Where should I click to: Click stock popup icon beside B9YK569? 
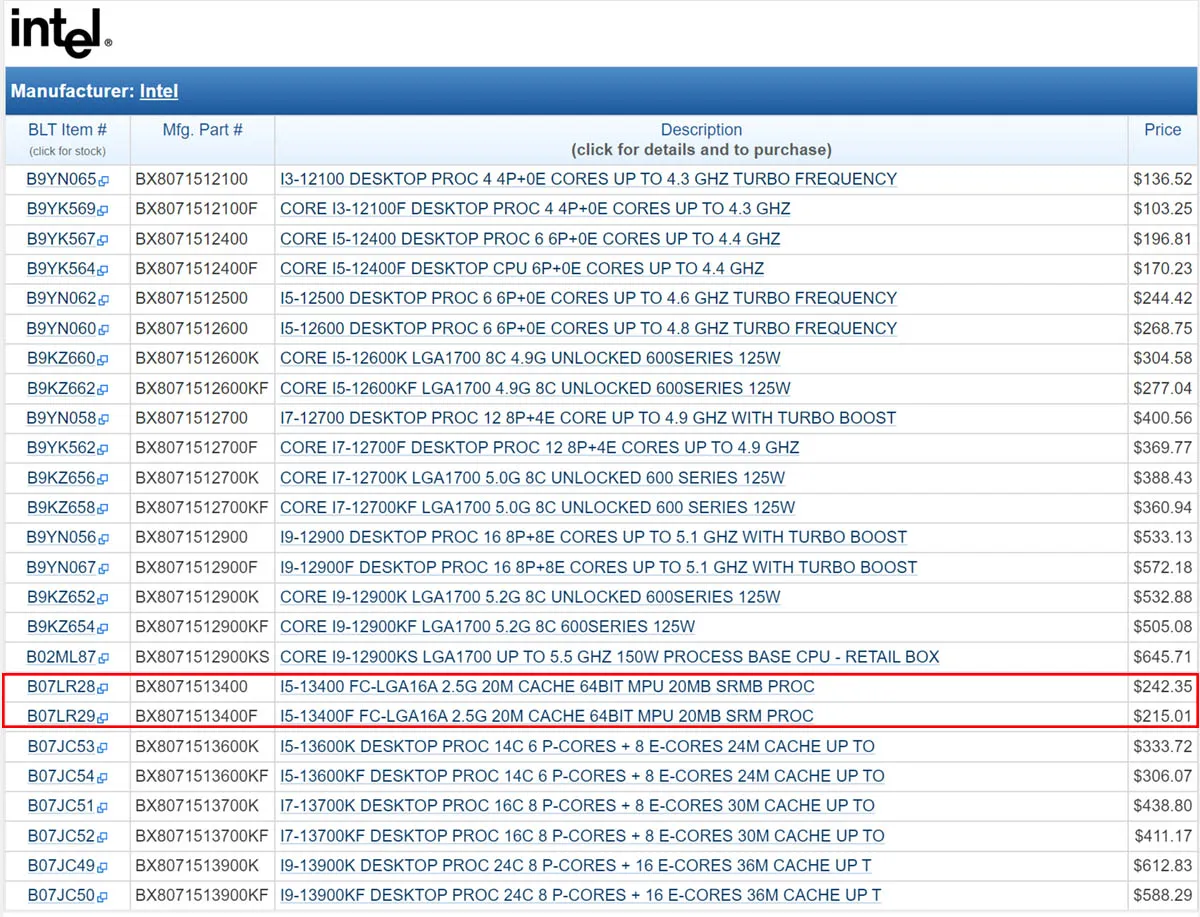103,211
